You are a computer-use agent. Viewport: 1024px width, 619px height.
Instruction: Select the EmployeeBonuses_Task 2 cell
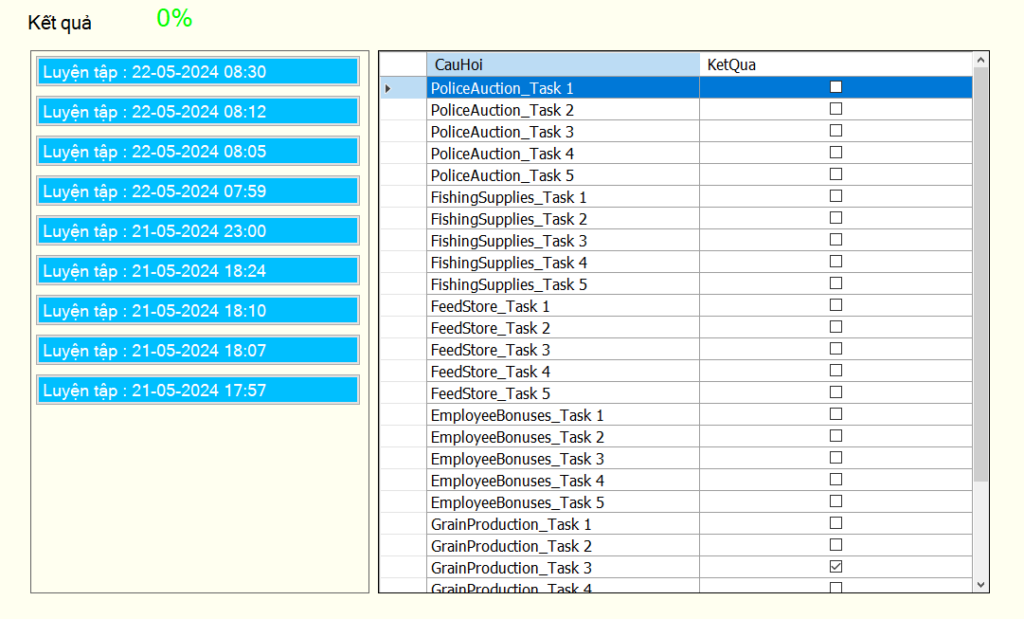562,437
